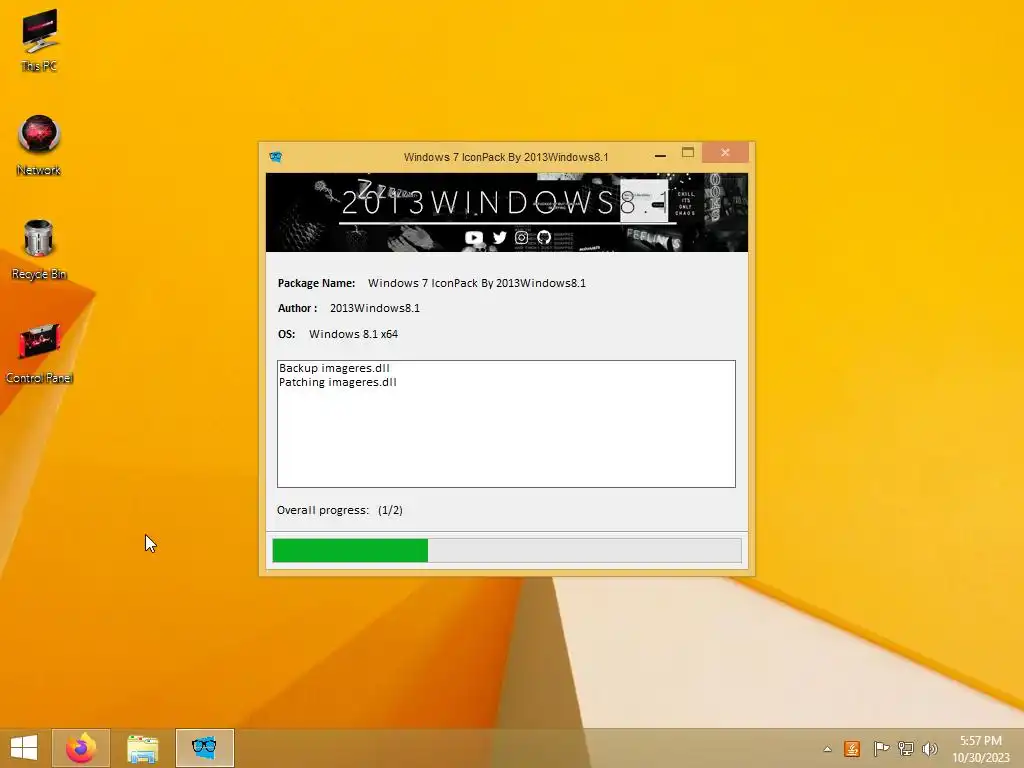Open Action Center flag icon
Viewport: 1024px width, 768px height.
881,748
